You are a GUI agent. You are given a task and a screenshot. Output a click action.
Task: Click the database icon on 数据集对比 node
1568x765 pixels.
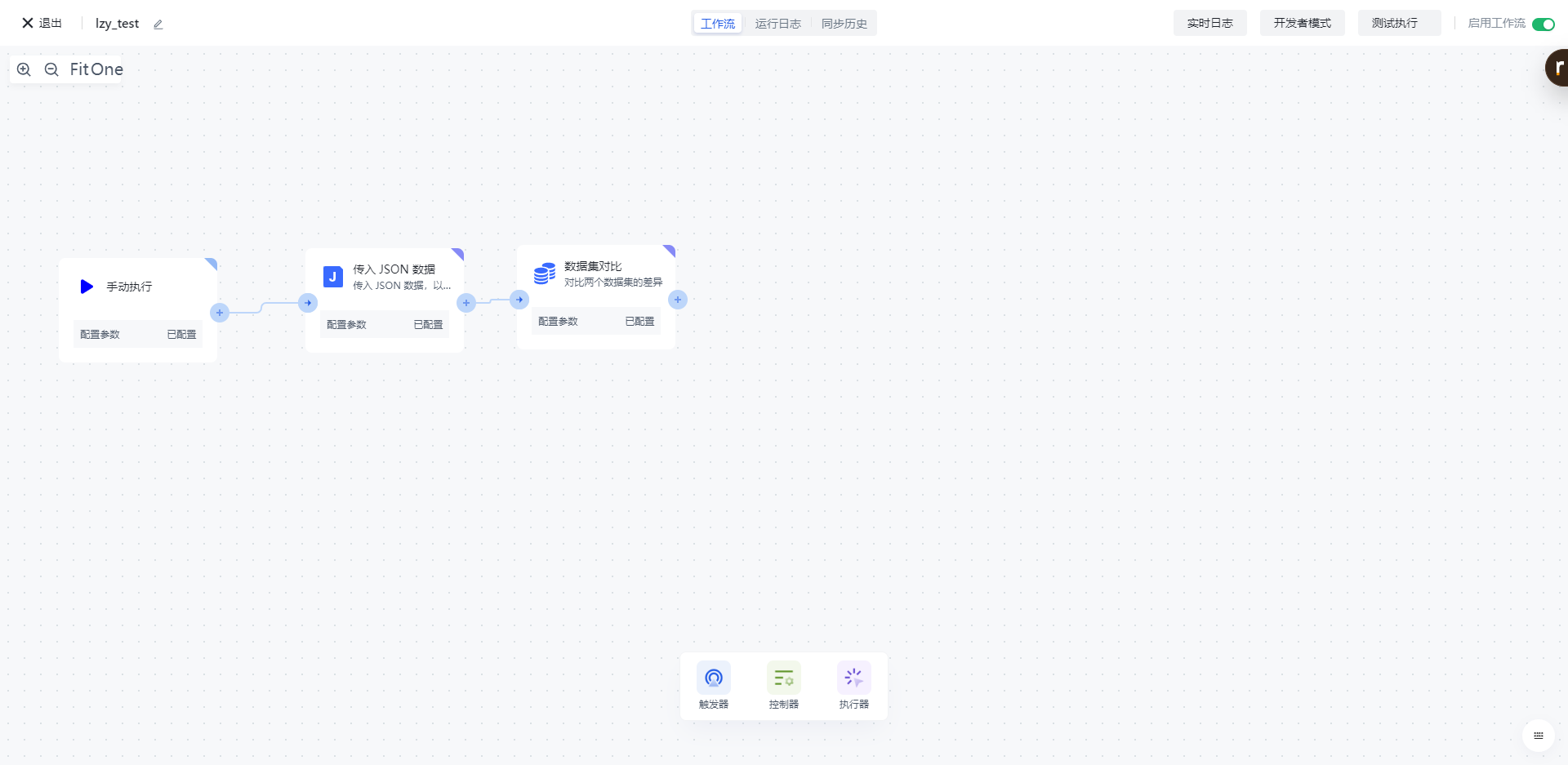tap(544, 274)
